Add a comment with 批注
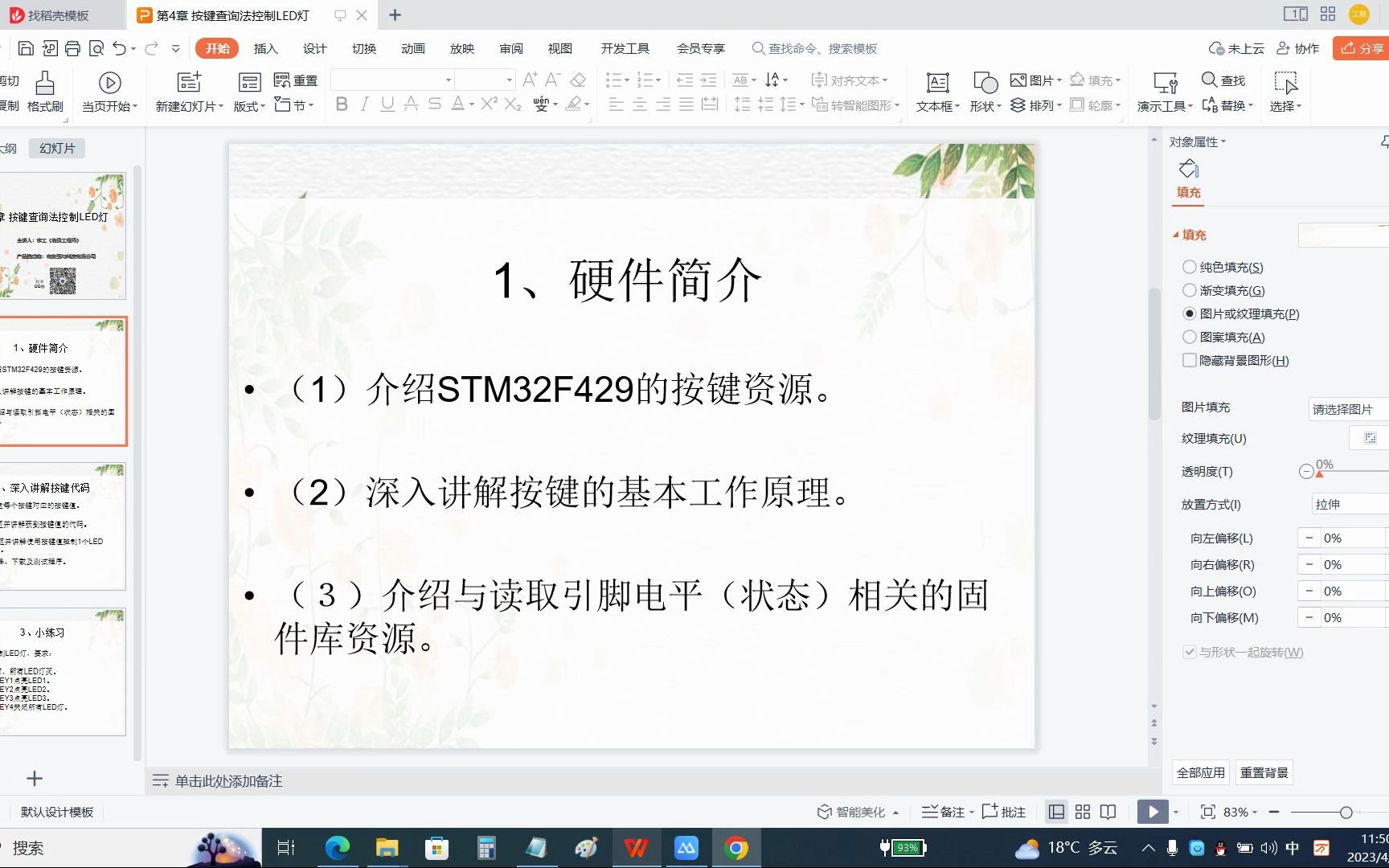The width and height of the screenshot is (1389, 868). (1003, 812)
